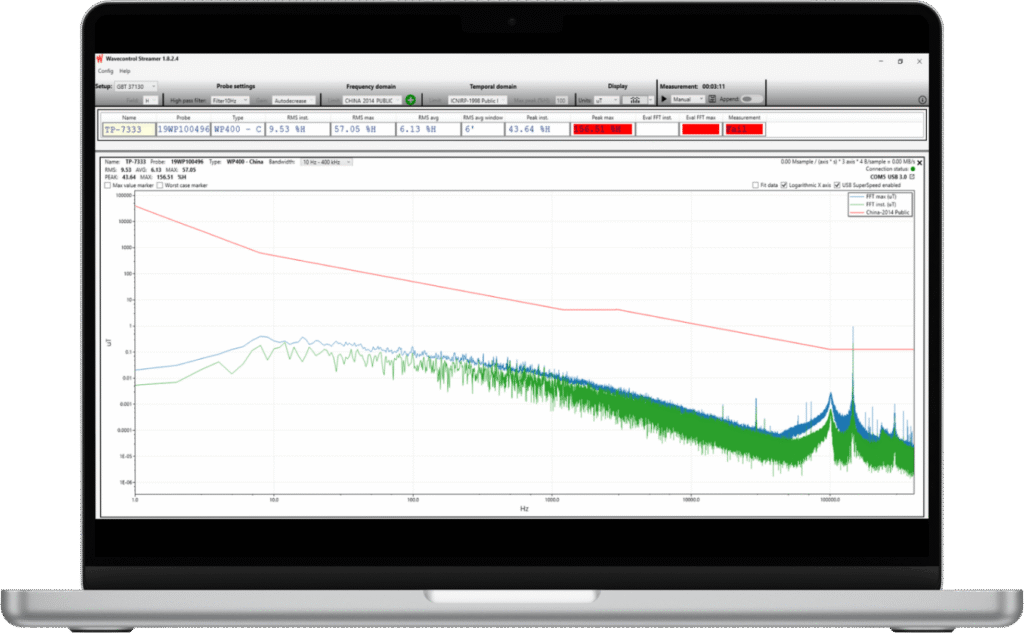Check the Fit data checkbox

755,185
